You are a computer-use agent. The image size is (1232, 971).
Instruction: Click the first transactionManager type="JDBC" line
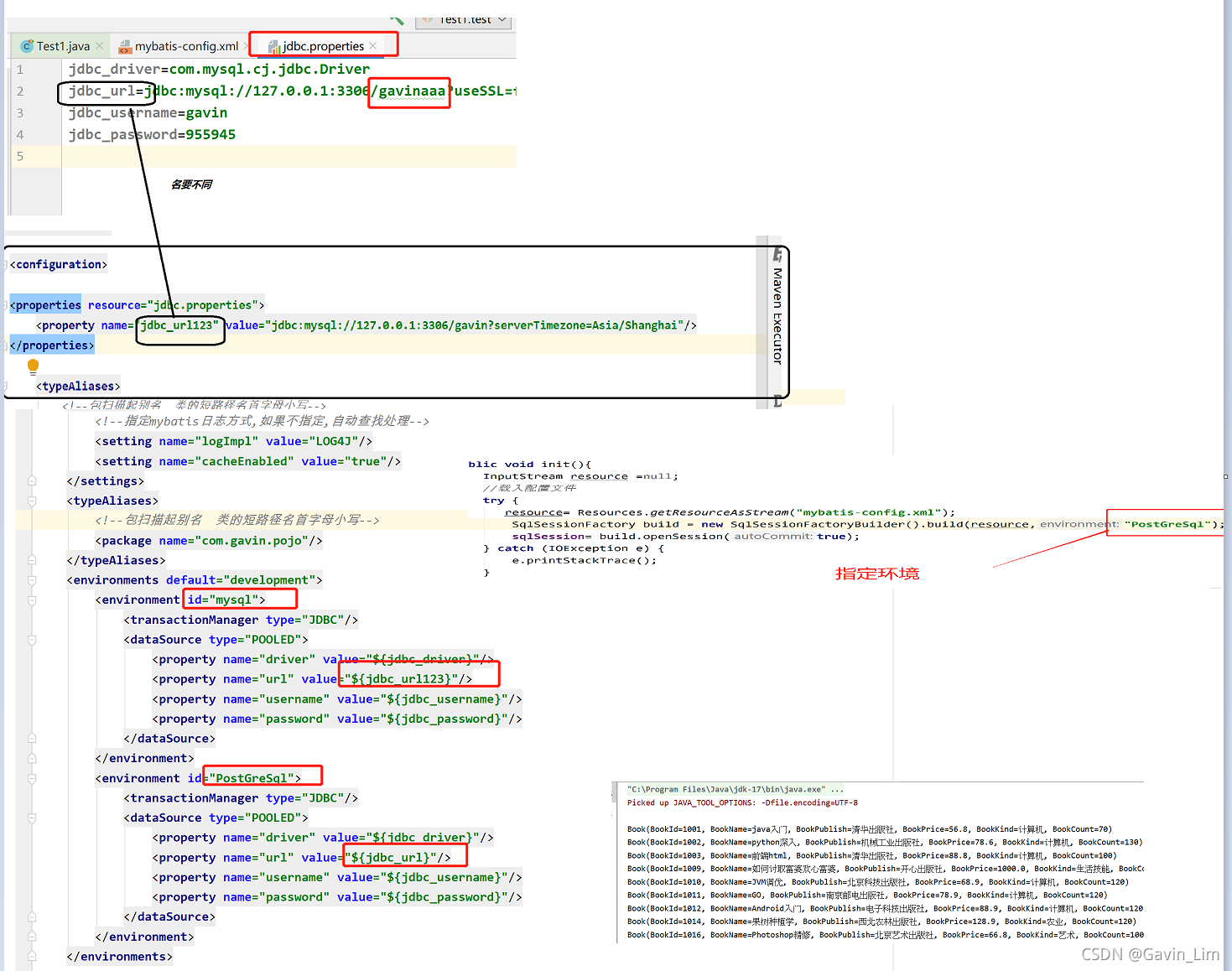click(x=241, y=620)
